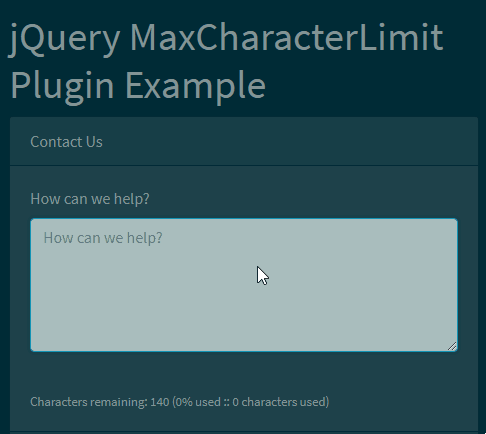
Task: Click the 'jQuery MaxCharacterLimit' title line
Action: tap(226, 38)
